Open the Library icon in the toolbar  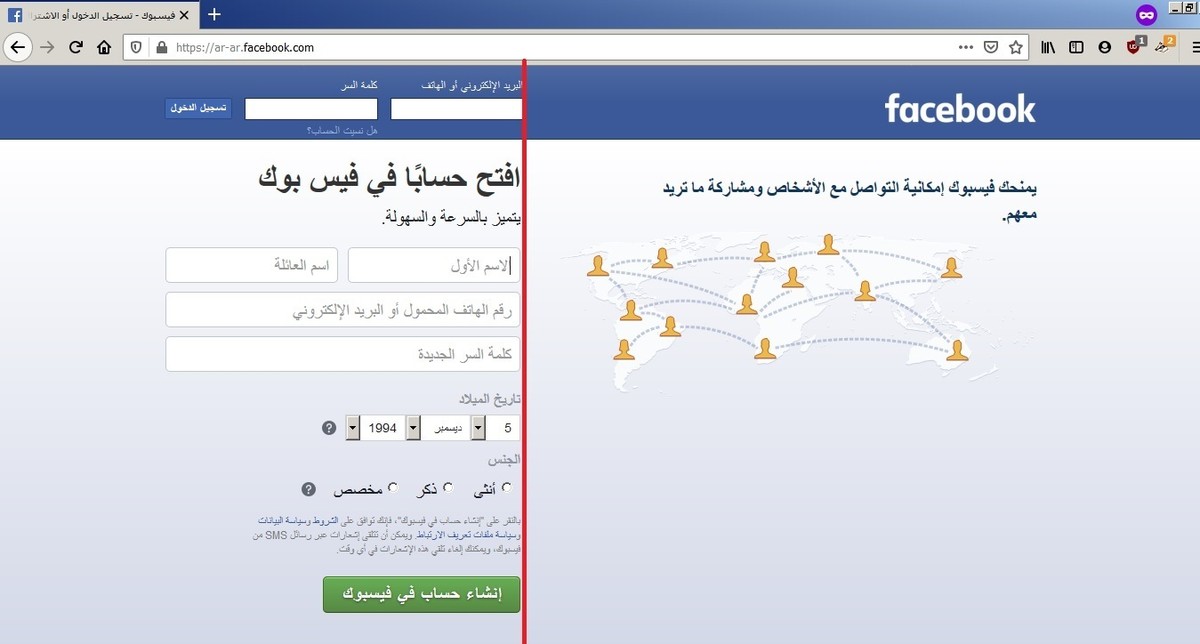click(x=1048, y=47)
